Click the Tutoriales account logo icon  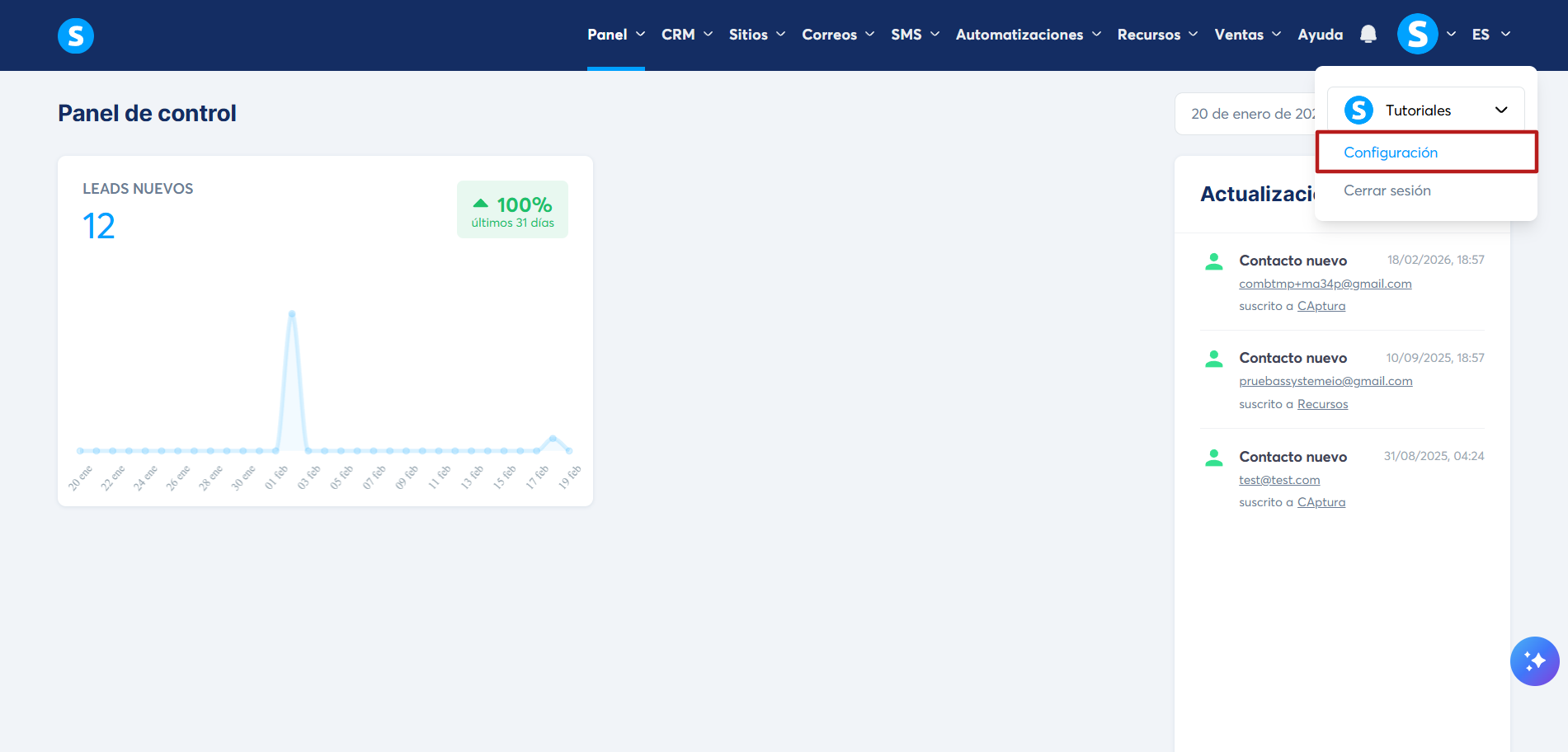1358,110
